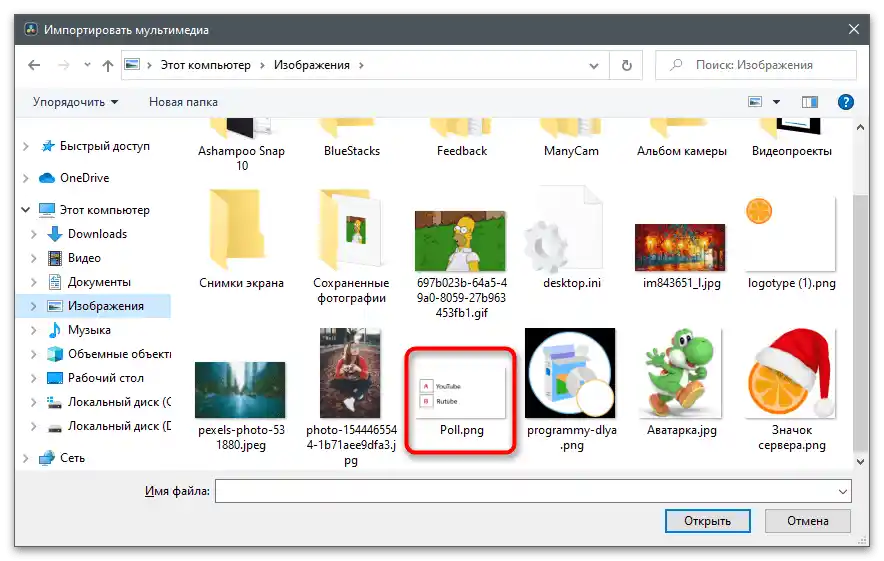
Task: Select the Значок сервера.png thumbnail
Action: [x=791, y=373]
